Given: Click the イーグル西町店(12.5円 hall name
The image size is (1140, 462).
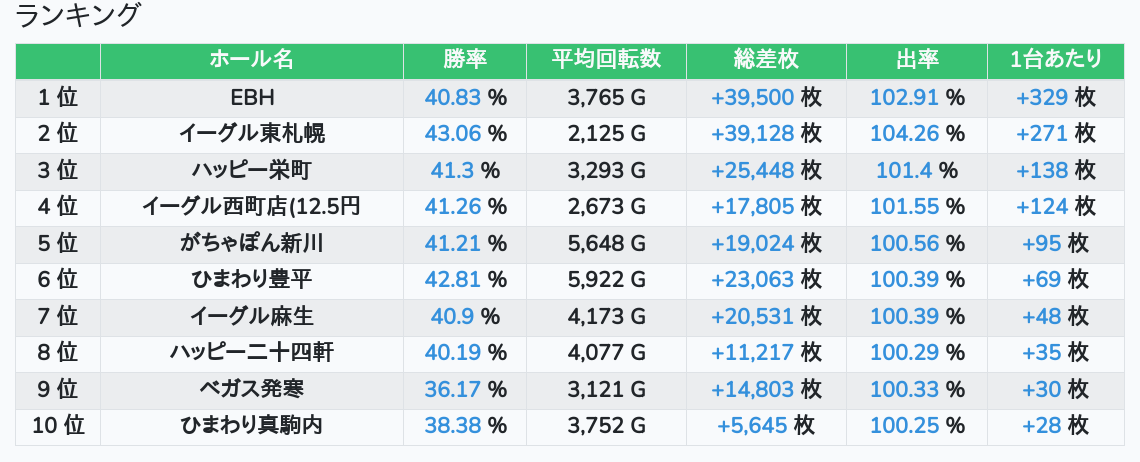Looking at the screenshot, I should tap(251, 207).
